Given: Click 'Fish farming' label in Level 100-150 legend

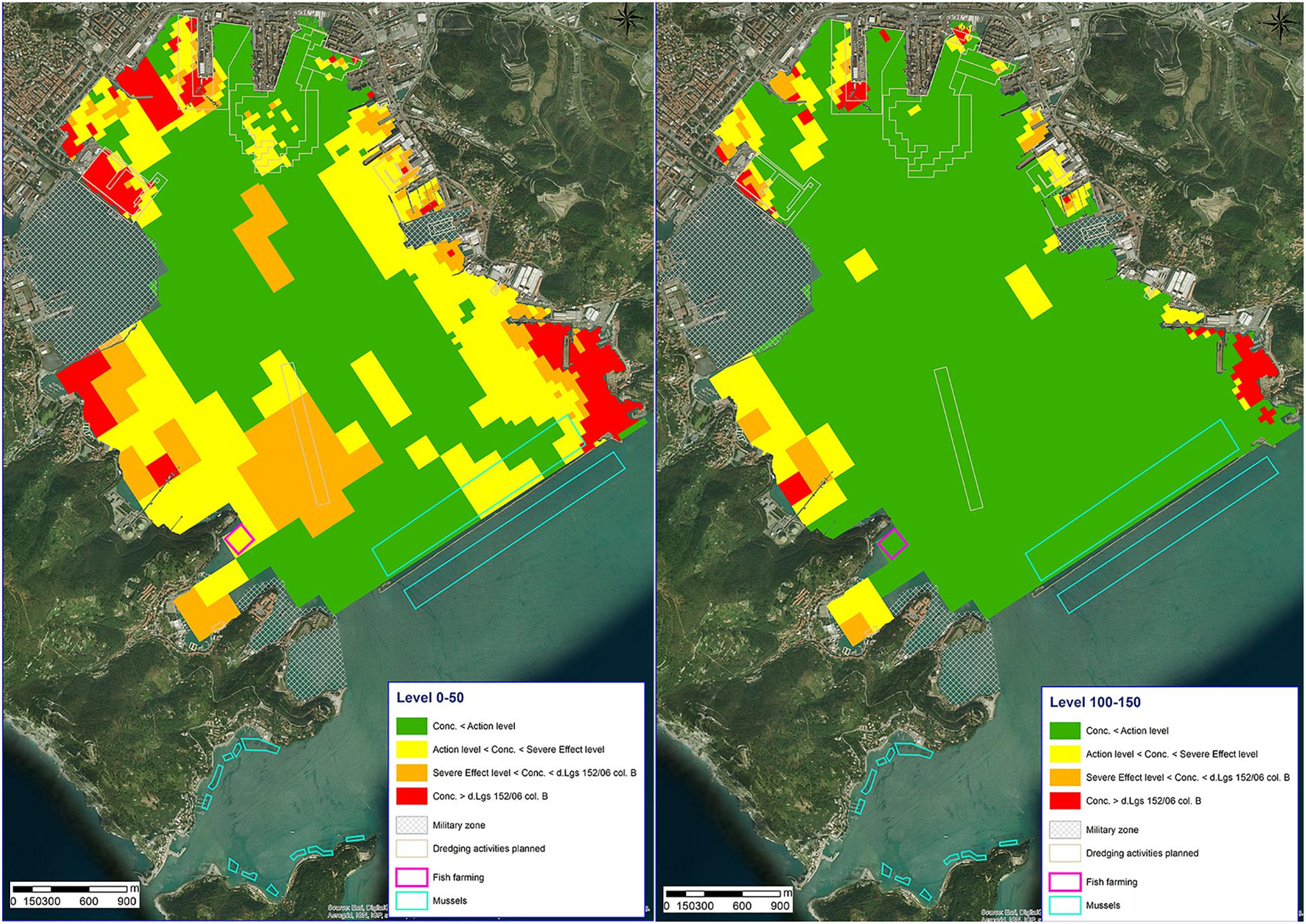Looking at the screenshot, I should [x=1111, y=883].
